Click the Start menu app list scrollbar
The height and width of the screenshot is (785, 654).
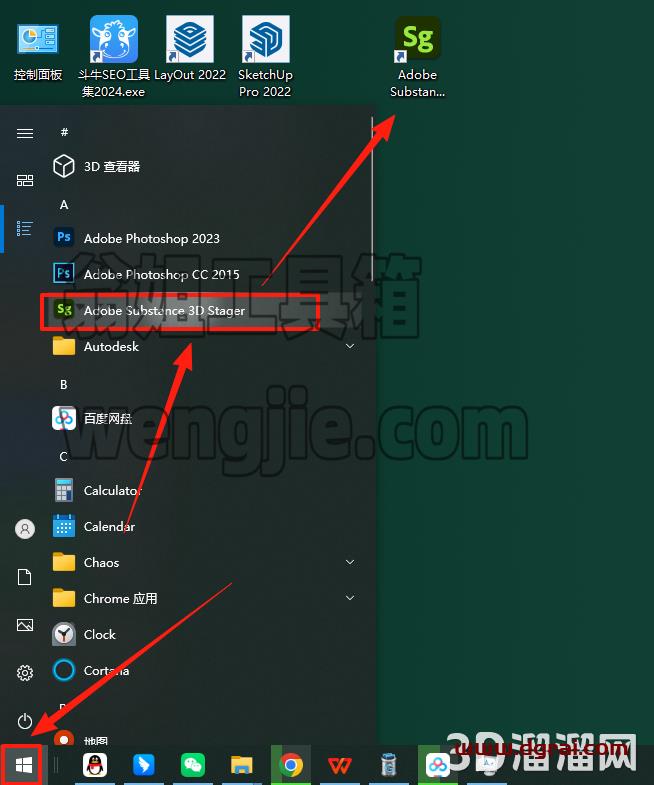[x=372, y=200]
